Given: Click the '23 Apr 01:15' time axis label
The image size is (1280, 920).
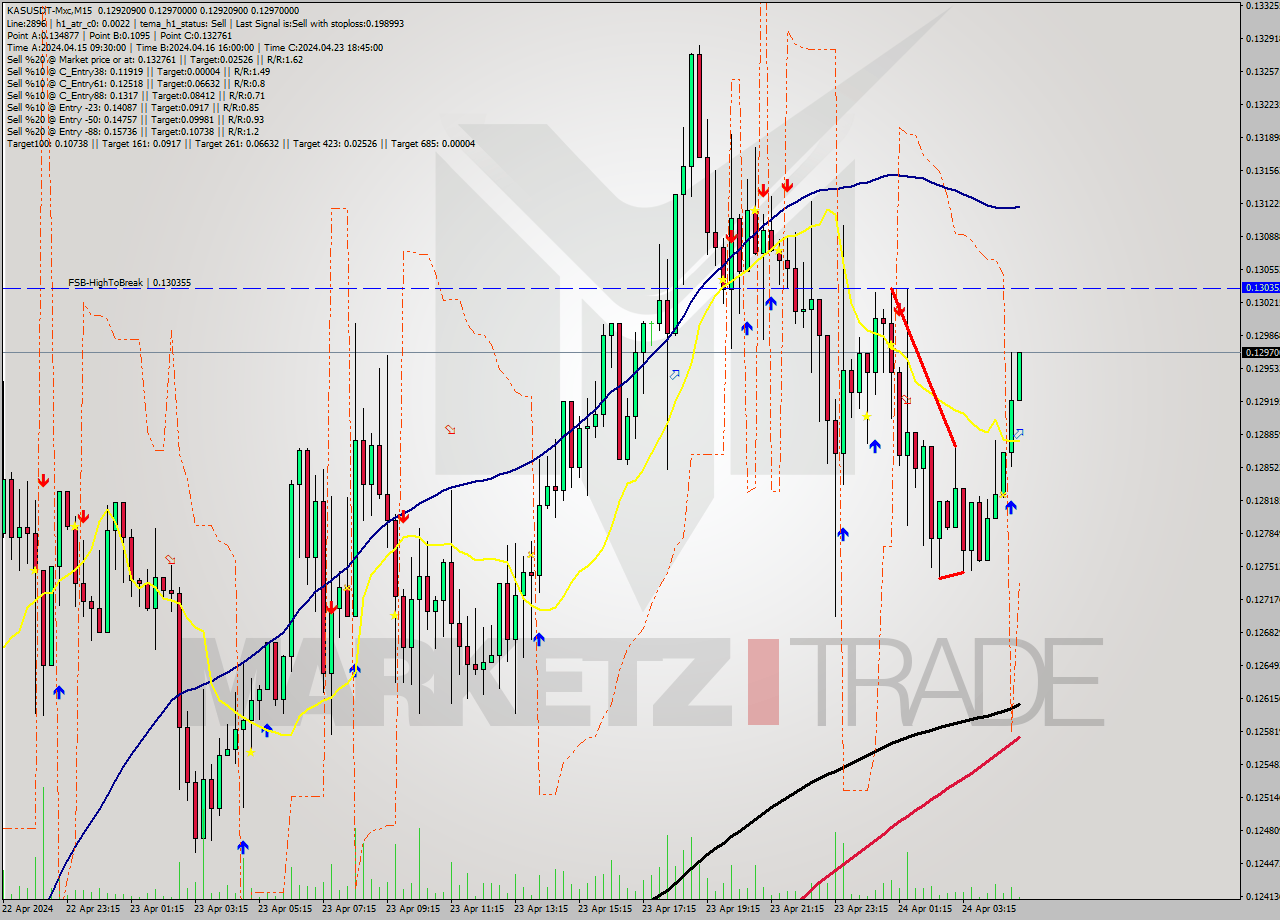Looking at the screenshot, I should click(x=157, y=909).
